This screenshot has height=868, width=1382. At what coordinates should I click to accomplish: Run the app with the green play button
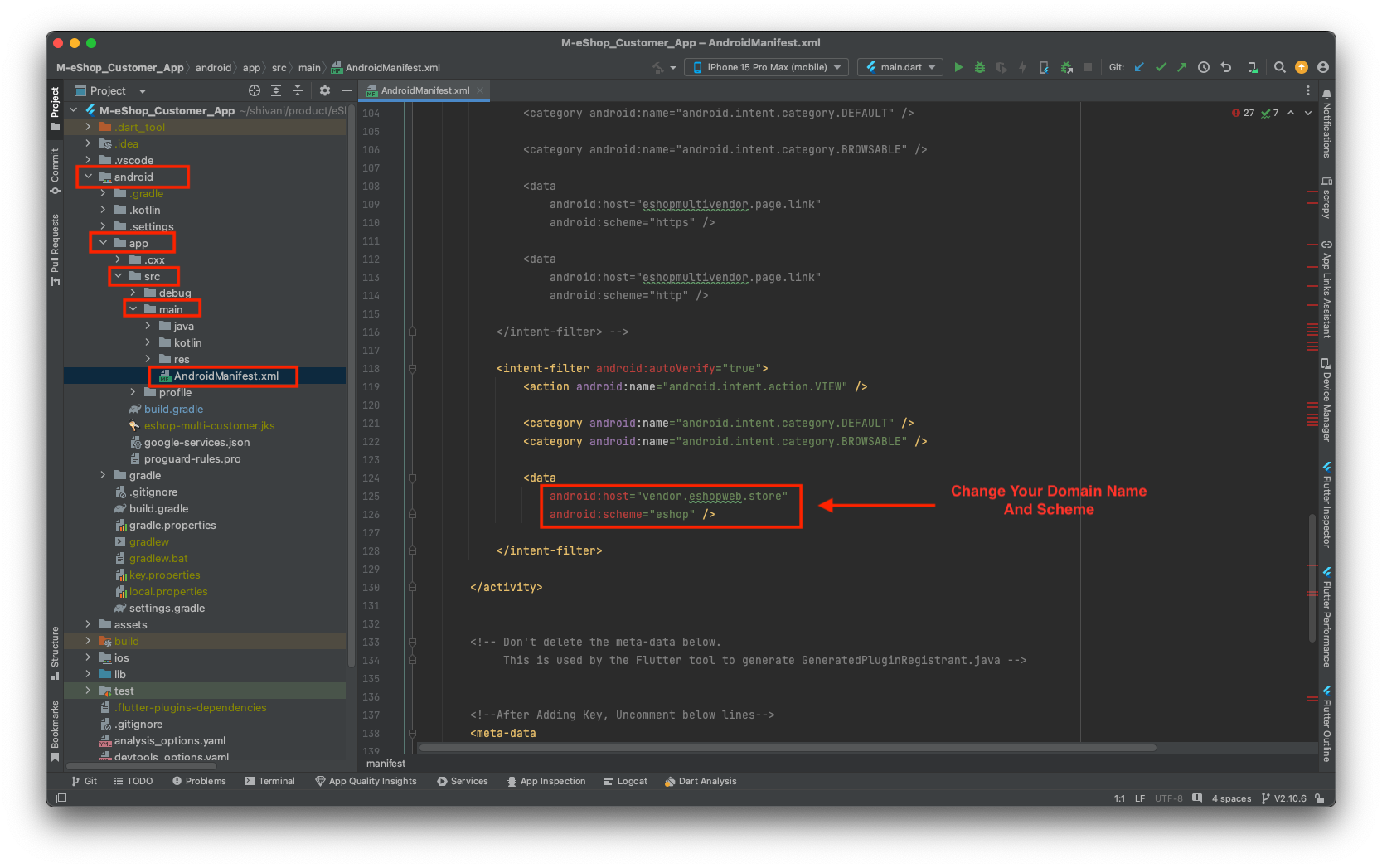958,67
